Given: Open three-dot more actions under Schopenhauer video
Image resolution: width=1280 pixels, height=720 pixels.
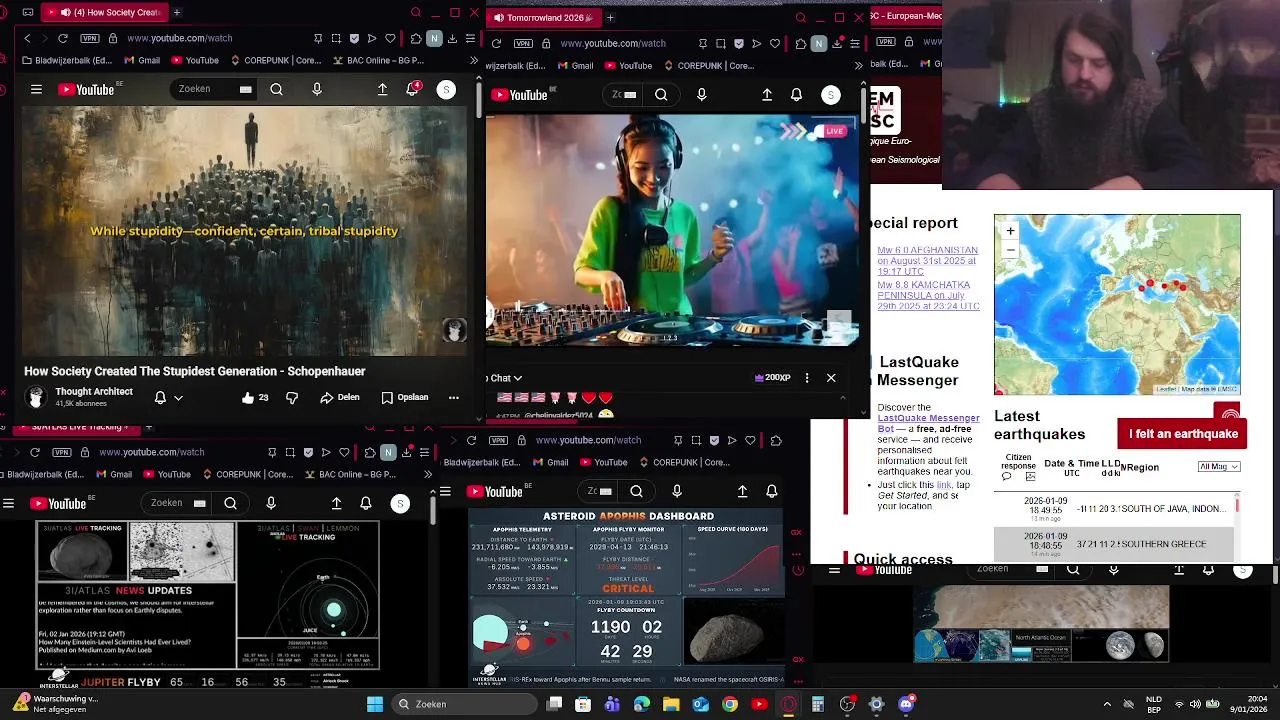Looking at the screenshot, I should coord(453,397).
